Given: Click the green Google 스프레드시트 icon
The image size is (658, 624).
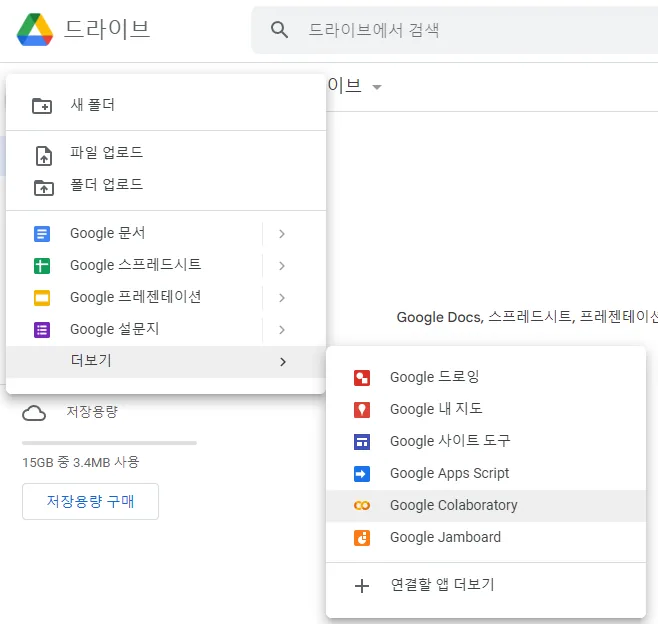Looking at the screenshot, I should [x=42, y=266].
